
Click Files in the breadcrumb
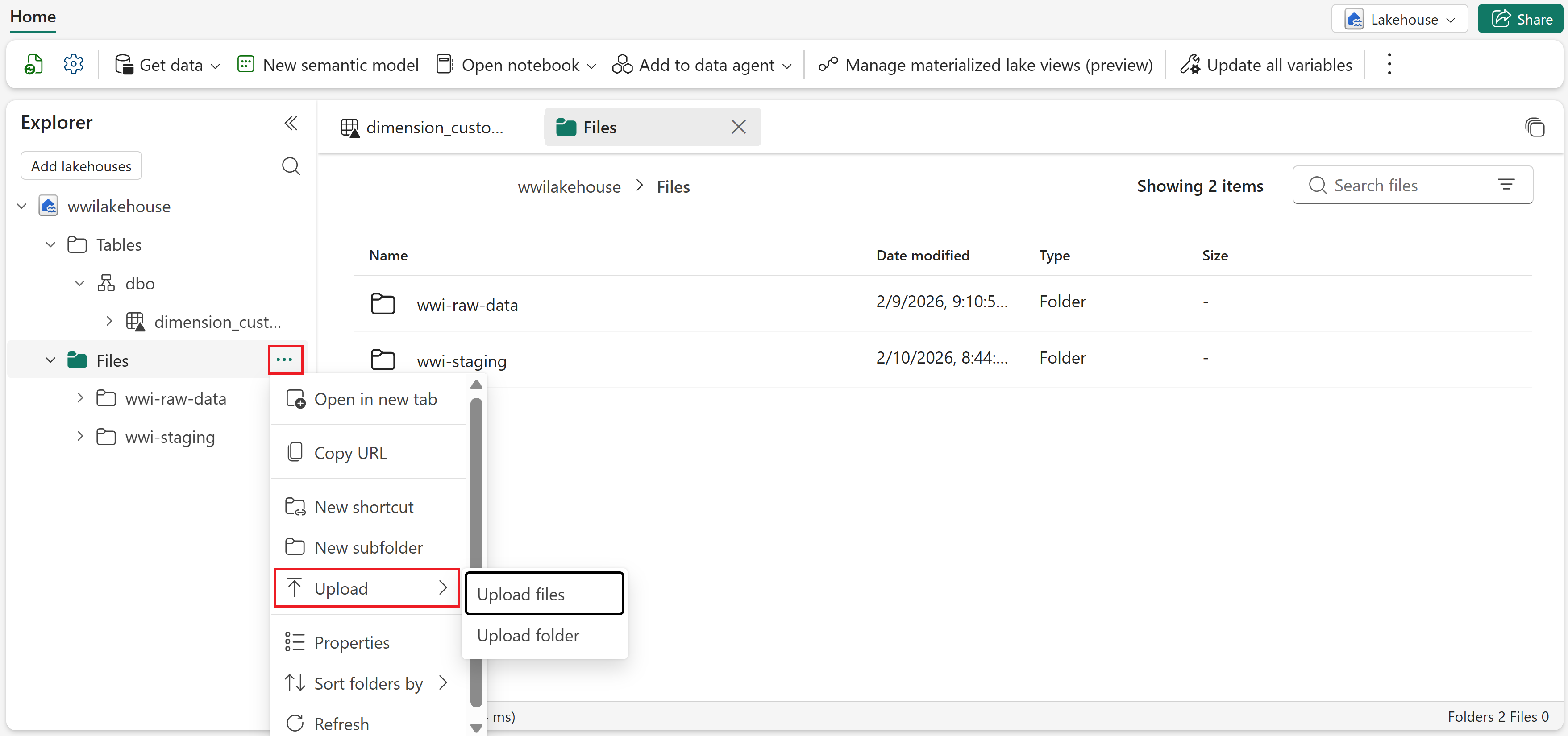coord(673,186)
